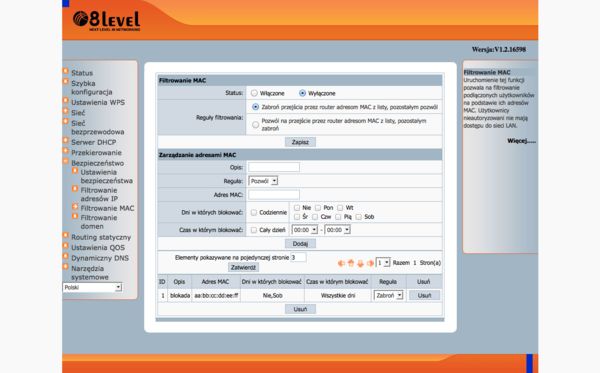600x373 pixels.
Task: Click the bullet icon beside Status
Action: [x=65, y=71]
